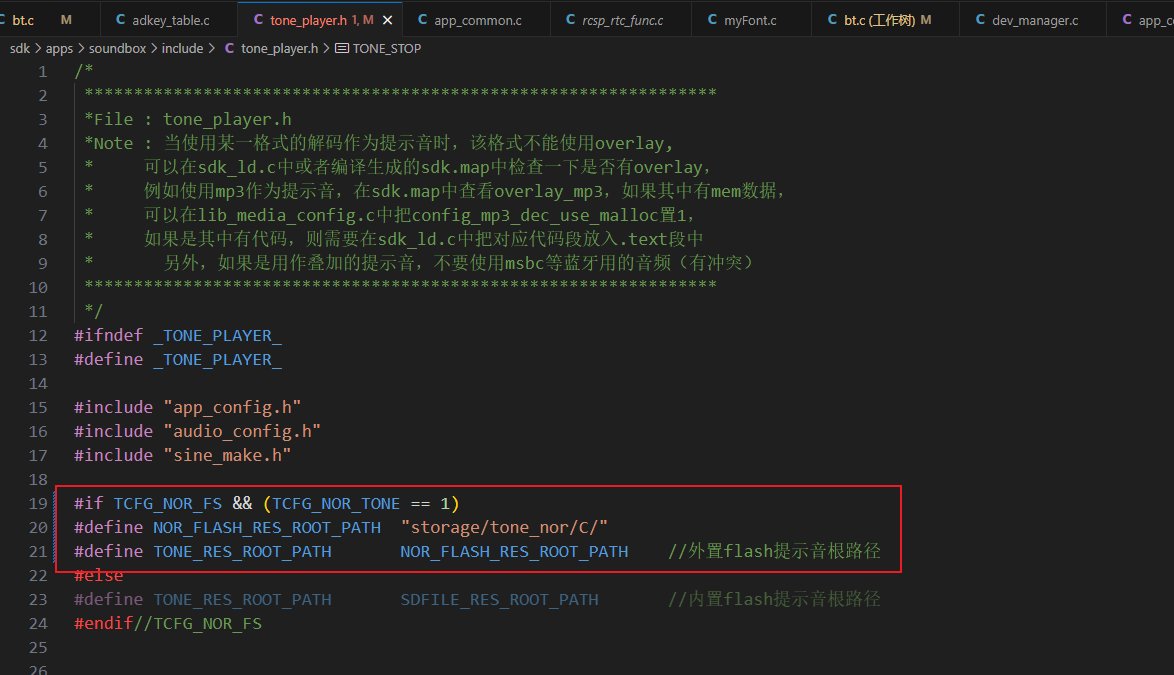
Task: Open the include breadcrumb dropdown
Action: (182, 49)
